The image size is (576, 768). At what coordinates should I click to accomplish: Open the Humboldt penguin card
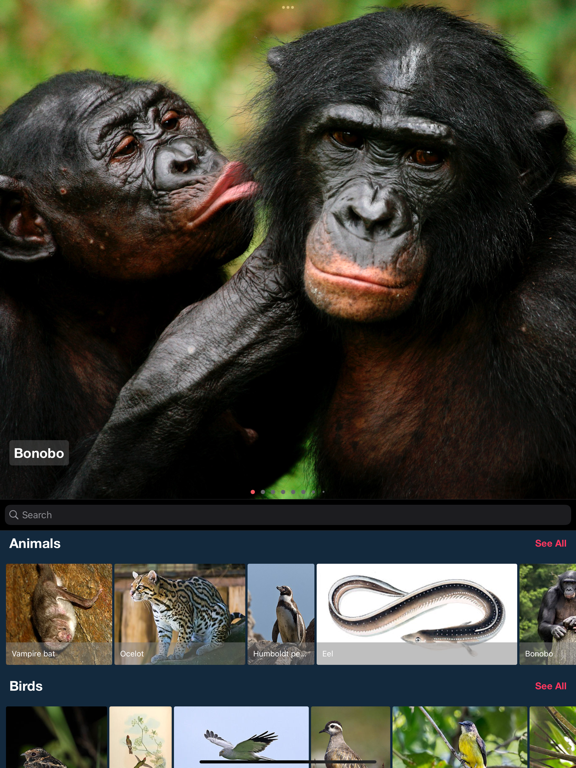point(281,614)
